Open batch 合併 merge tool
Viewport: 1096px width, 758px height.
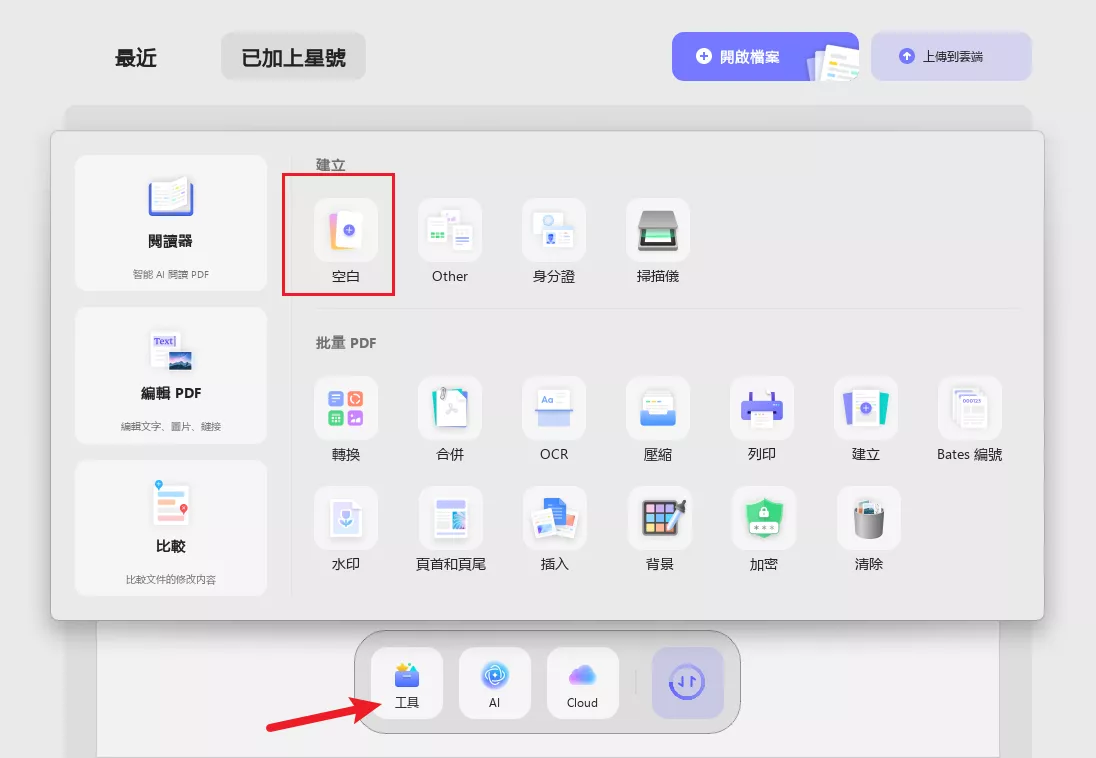point(449,408)
